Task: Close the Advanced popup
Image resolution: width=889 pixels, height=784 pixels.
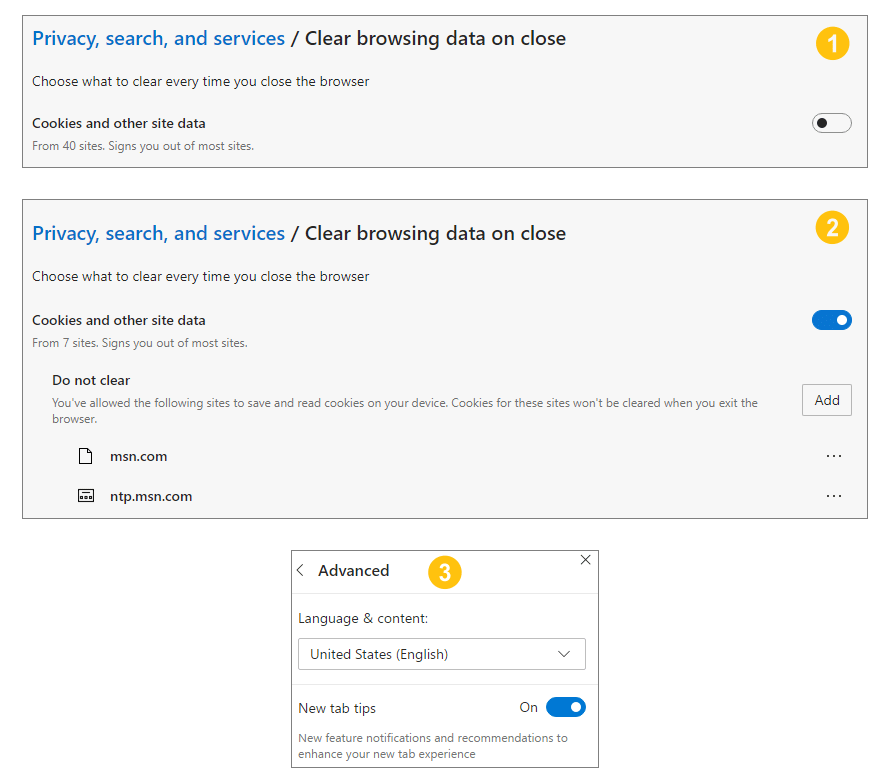Action: coord(585,560)
